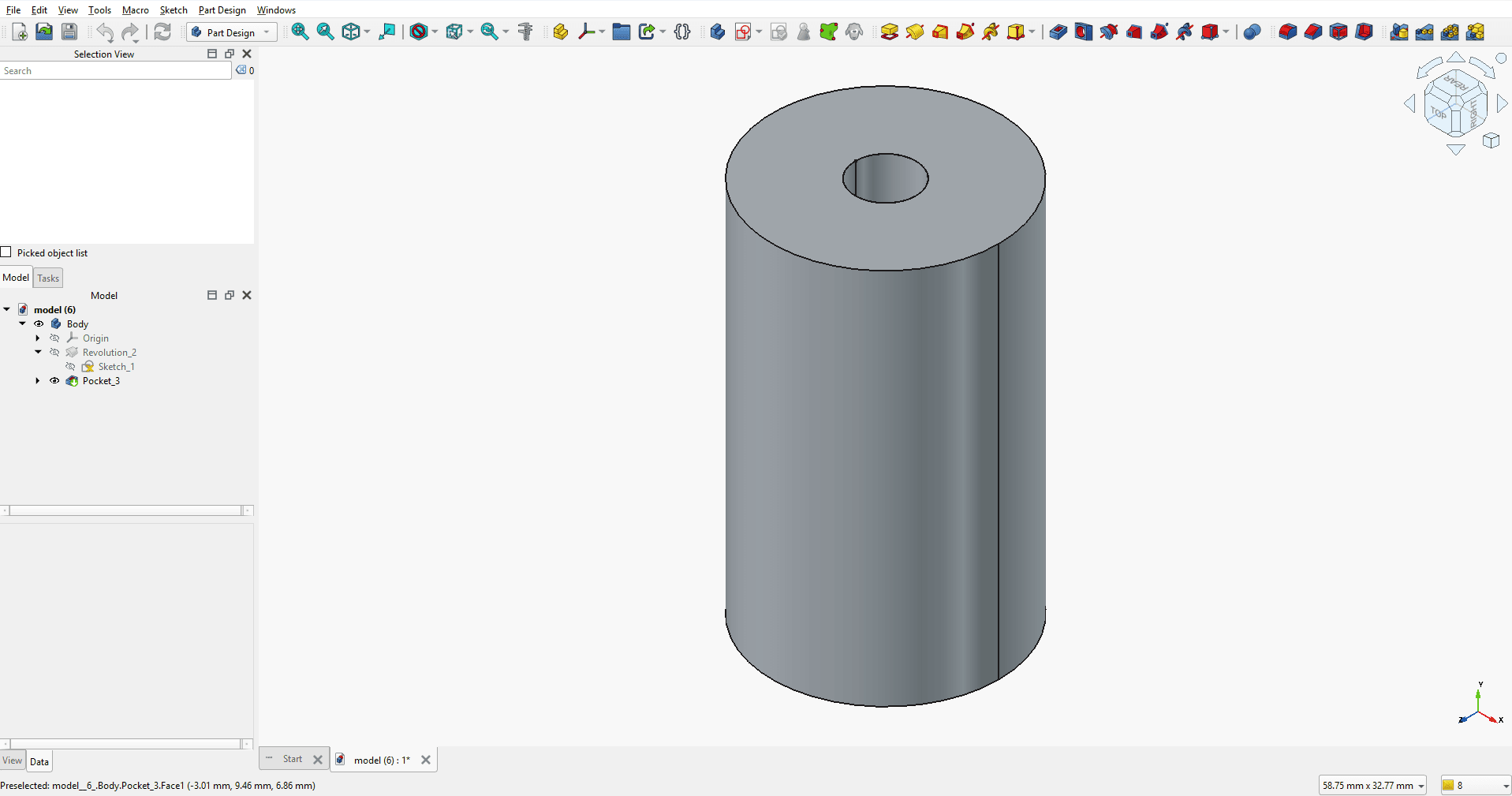Refresh and recompute the model
This screenshot has width=1512, height=796.
(162, 32)
